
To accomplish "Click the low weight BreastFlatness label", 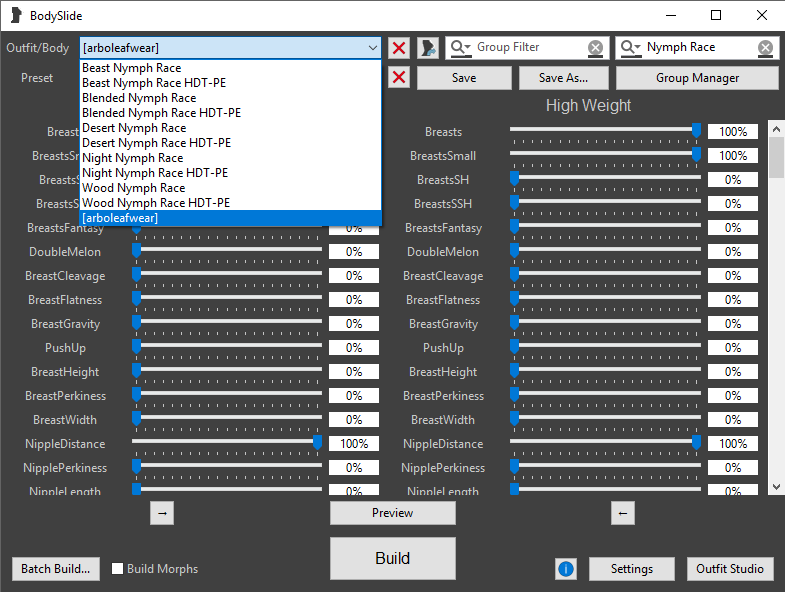I will [x=65, y=300].
